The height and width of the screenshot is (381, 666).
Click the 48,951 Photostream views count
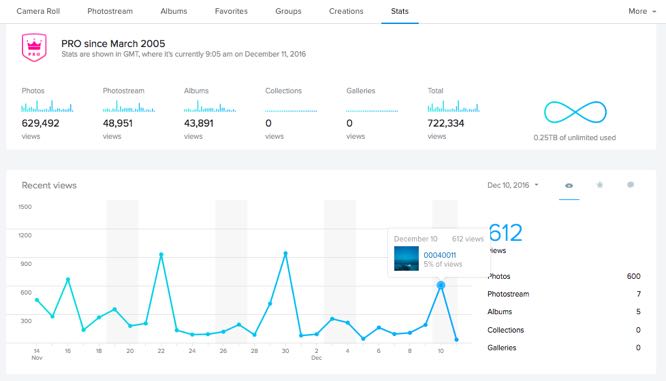point(118,123)
